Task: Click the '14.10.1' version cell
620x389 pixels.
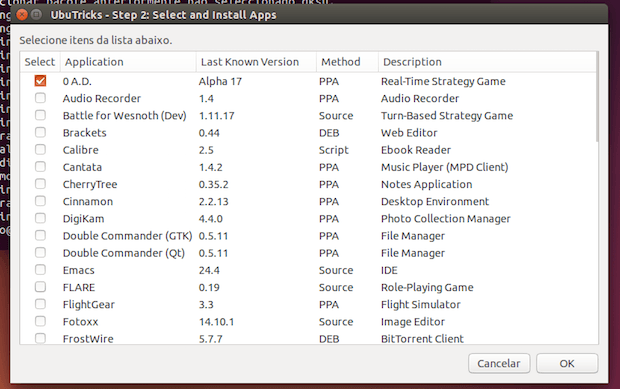Action: click(x=216, y=322)
